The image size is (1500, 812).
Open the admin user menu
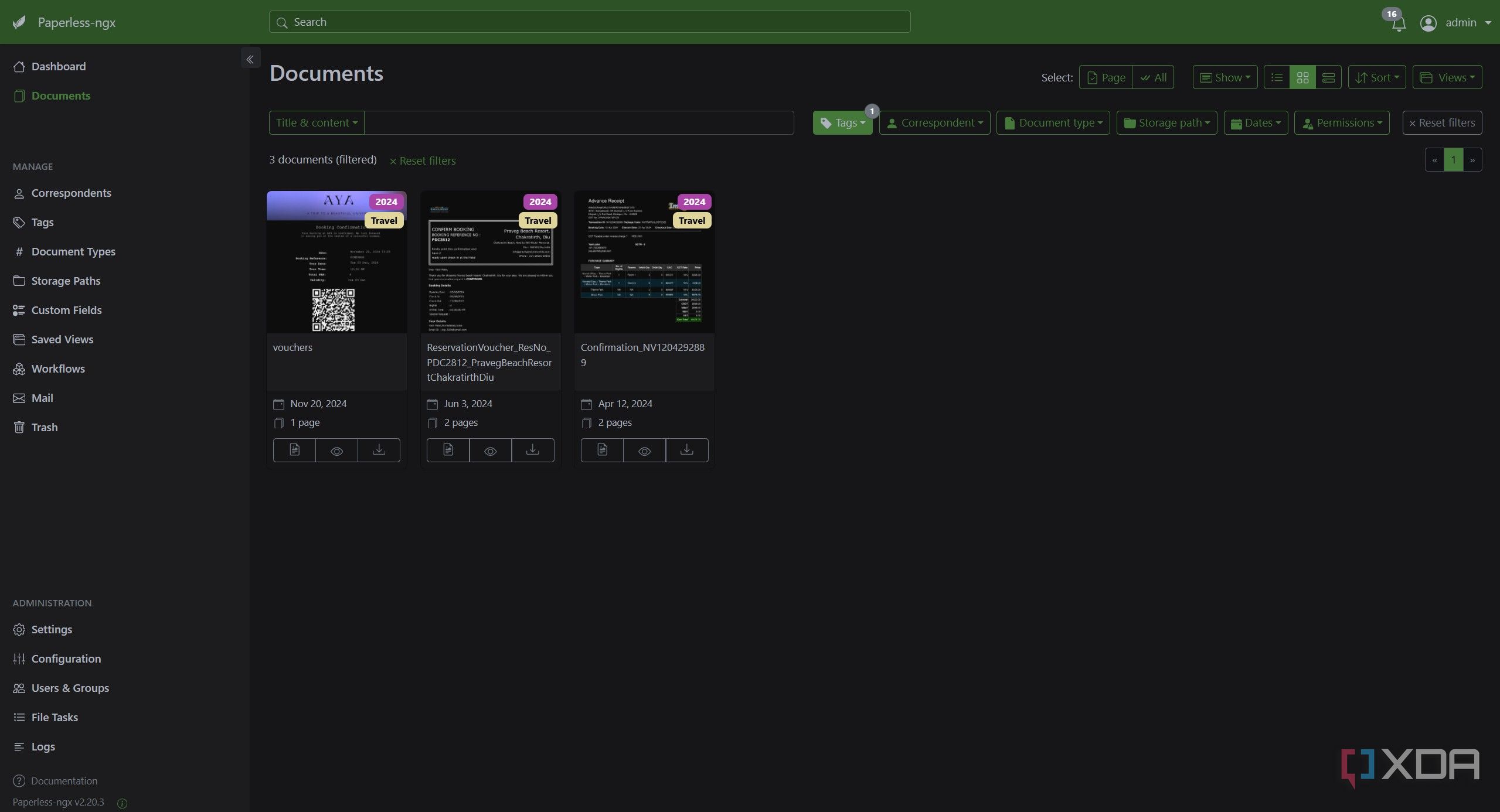pos(1456,23)
